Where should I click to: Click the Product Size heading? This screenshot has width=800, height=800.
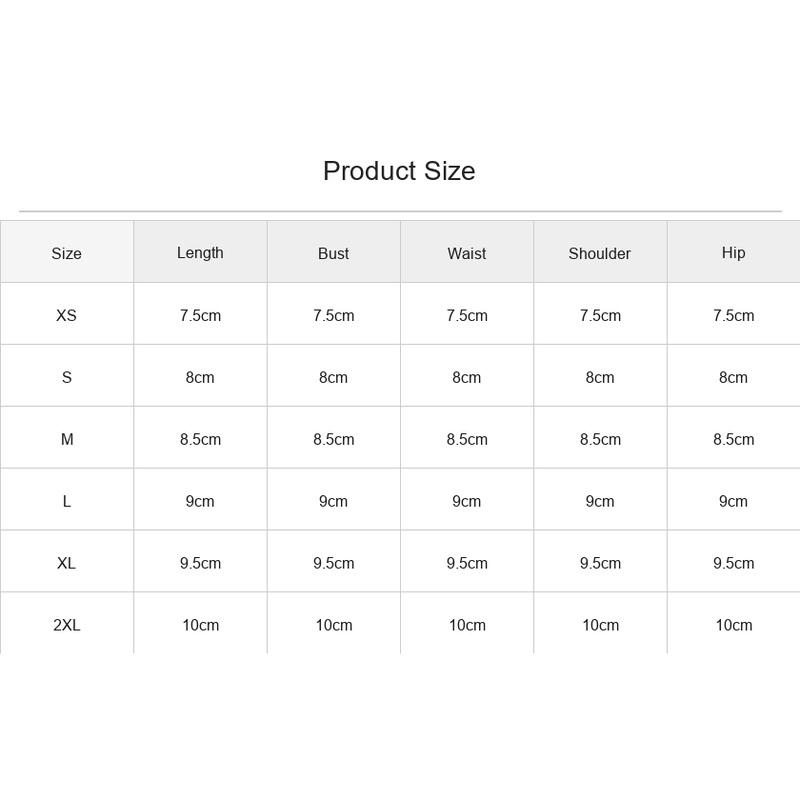(399, 171)
